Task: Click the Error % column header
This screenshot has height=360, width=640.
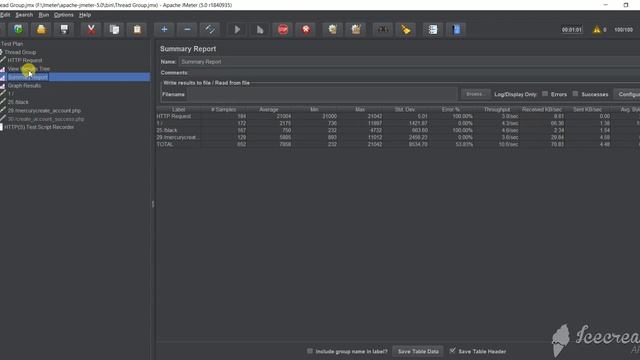Action: tap(451, 109)
